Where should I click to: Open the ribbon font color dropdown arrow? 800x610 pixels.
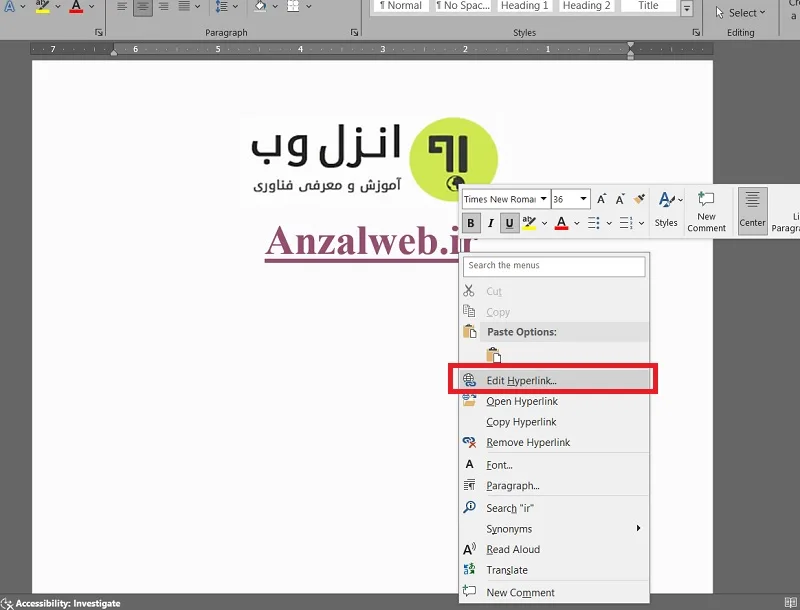point(91,6)
